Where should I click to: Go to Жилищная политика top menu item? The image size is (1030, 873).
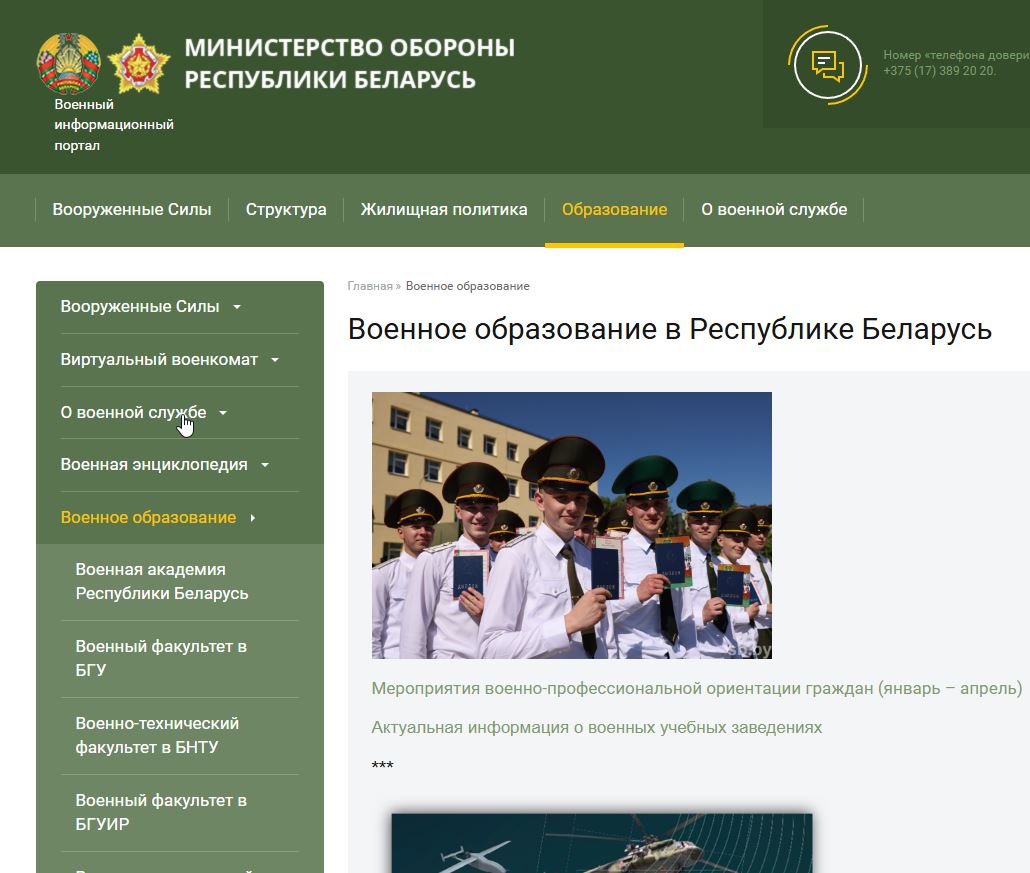[x=444, y=210]
